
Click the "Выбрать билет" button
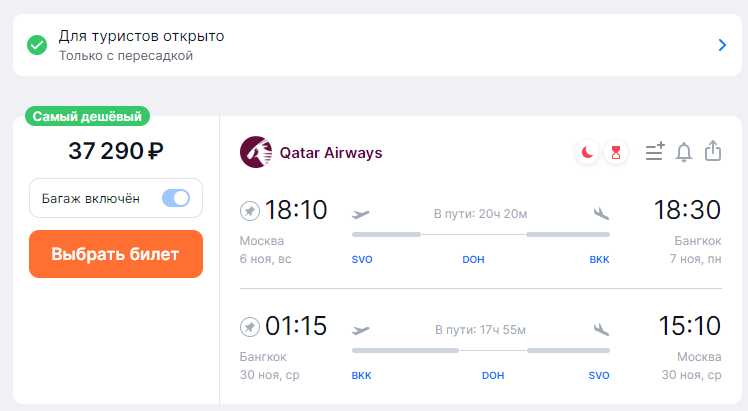point(116,254)
